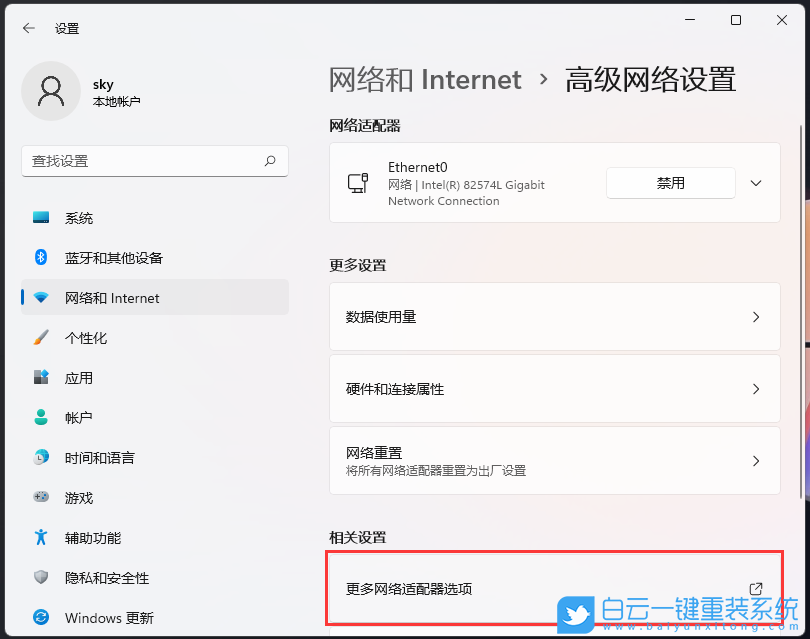Open 蓝牙和其他设备 via its Bluetooth icon
This screenshot has height=639, width=810.
[40, 257]
